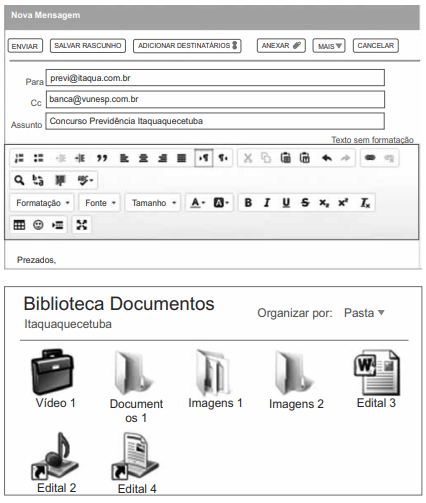Insert a table into the message

(19, 225)
